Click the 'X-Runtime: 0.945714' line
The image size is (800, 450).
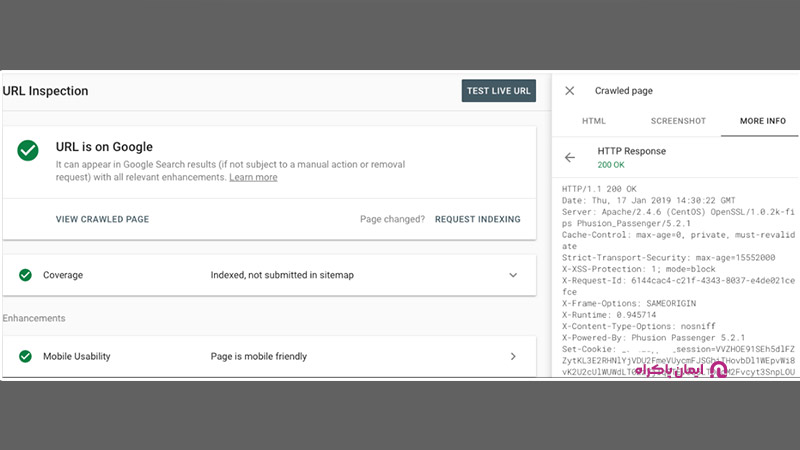point(609,315)
